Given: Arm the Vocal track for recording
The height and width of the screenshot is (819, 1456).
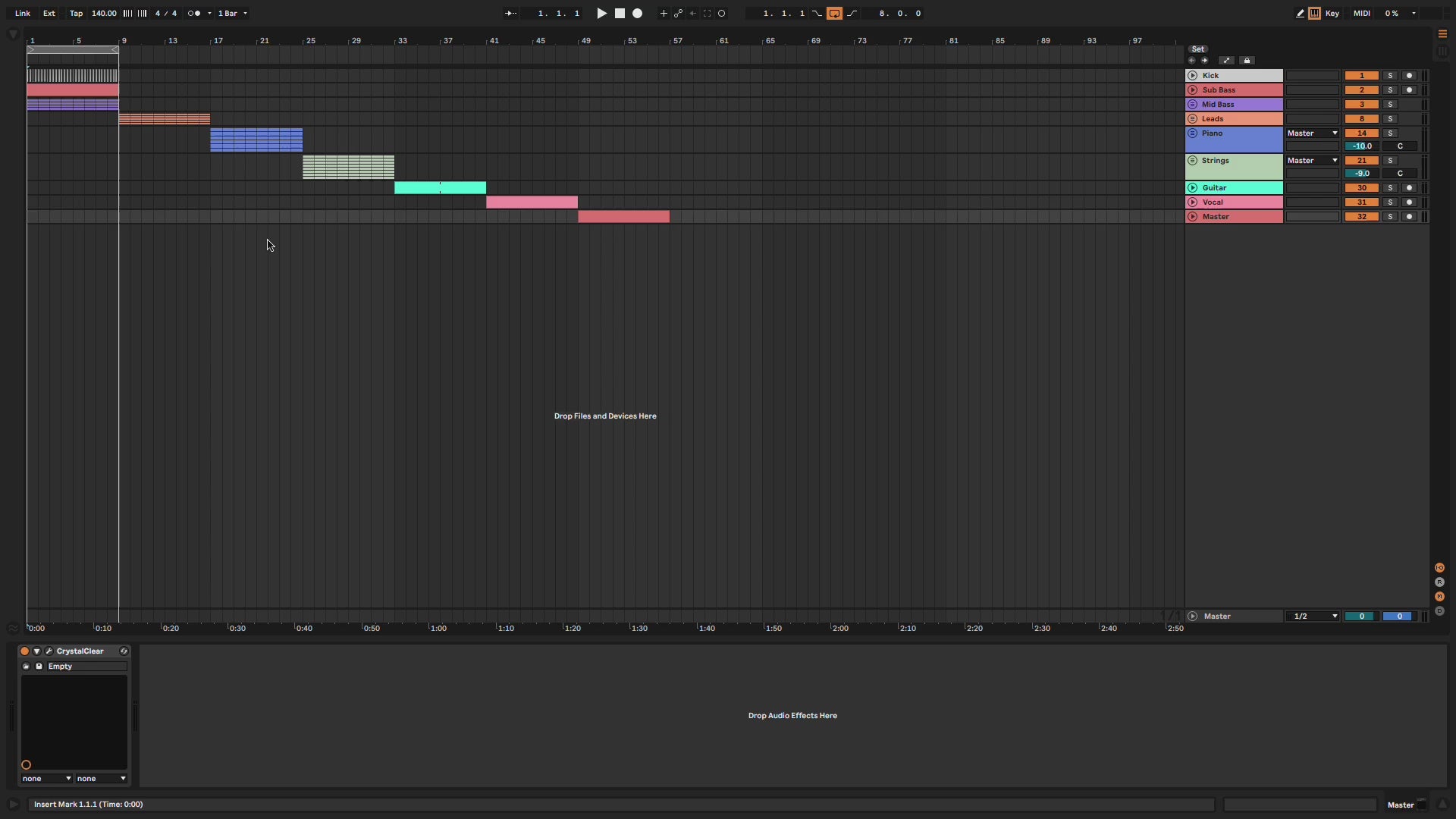Looking at the screenshot, I should [x=1409, y=202].
